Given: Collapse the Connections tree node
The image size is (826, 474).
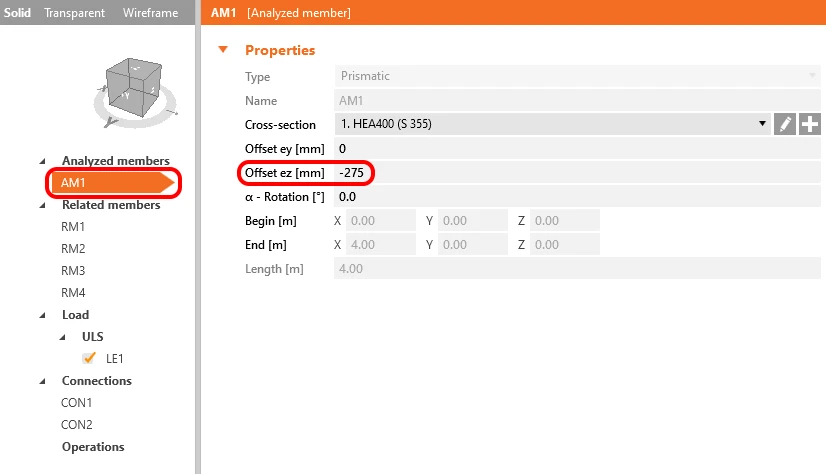Looking at the screenshot, I should tap(43, 381).
